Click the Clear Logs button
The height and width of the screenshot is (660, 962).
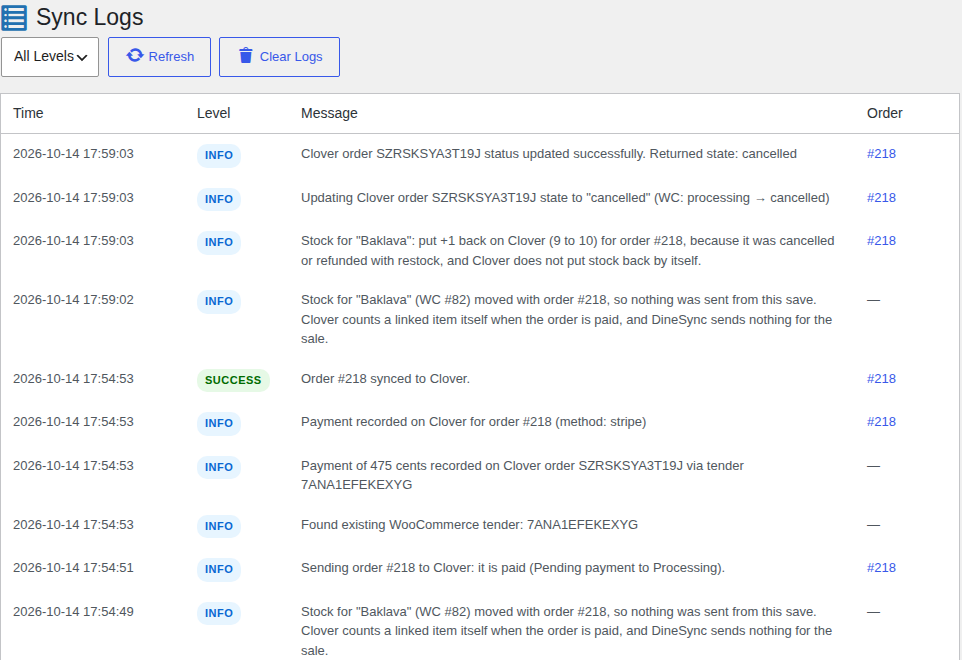(x=279, y=57)
